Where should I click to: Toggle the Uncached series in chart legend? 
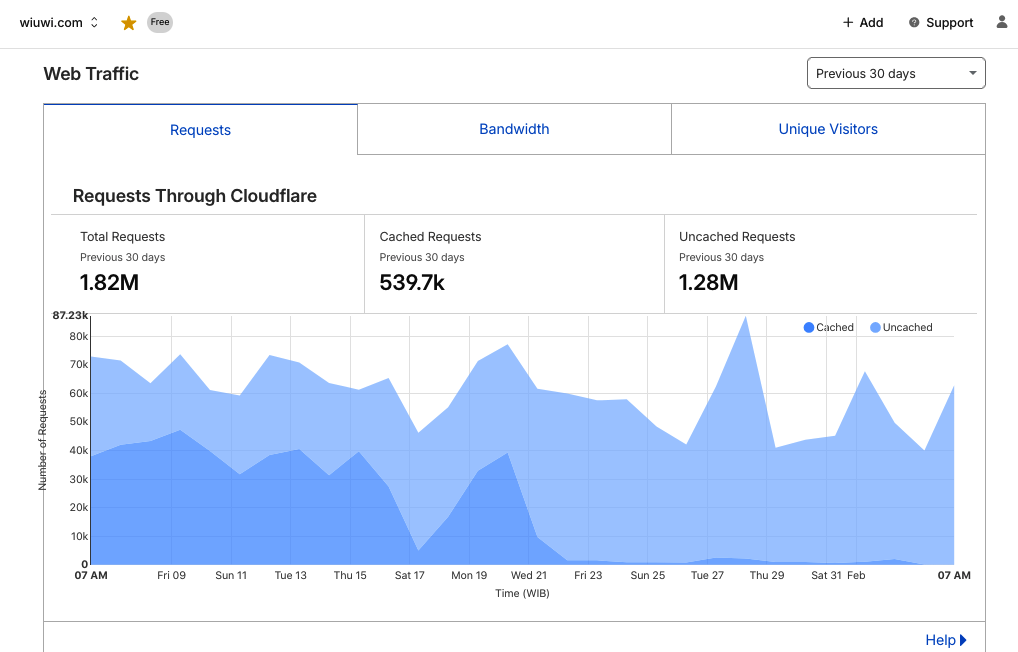tap(901, 327)
